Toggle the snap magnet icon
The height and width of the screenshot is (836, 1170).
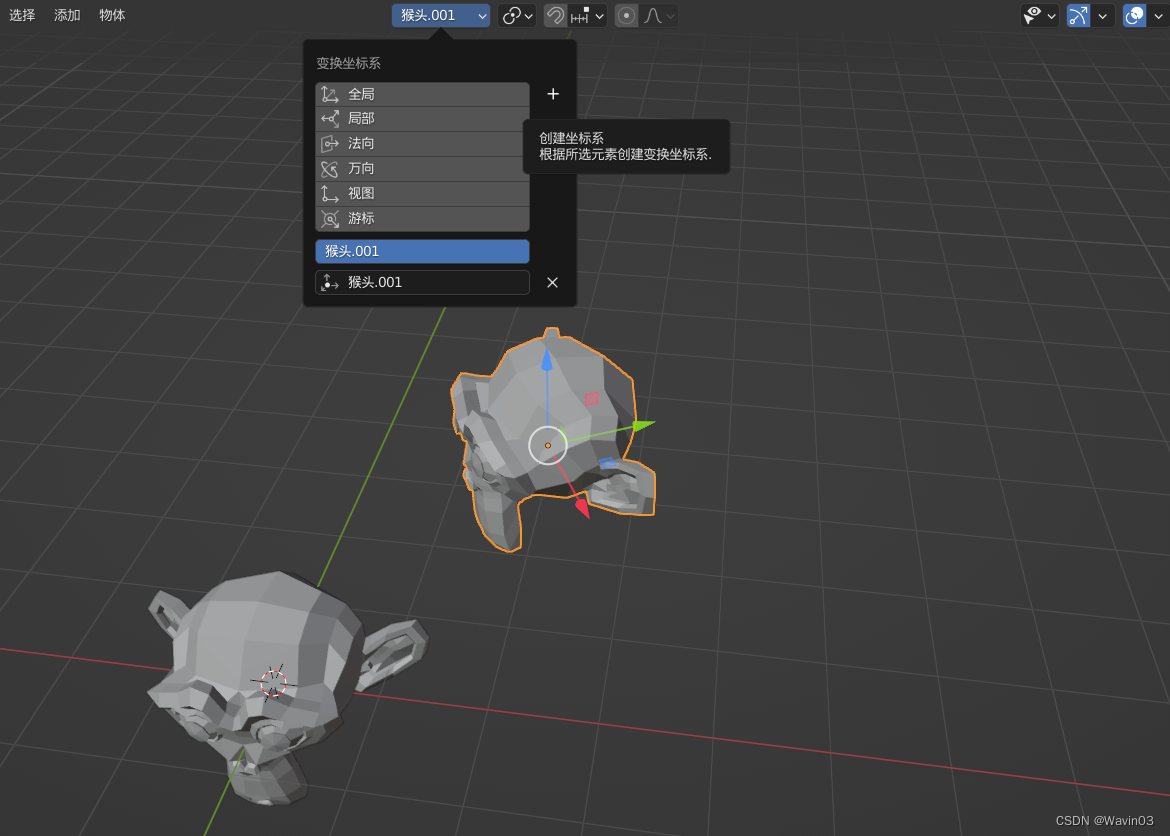(554, 15)
